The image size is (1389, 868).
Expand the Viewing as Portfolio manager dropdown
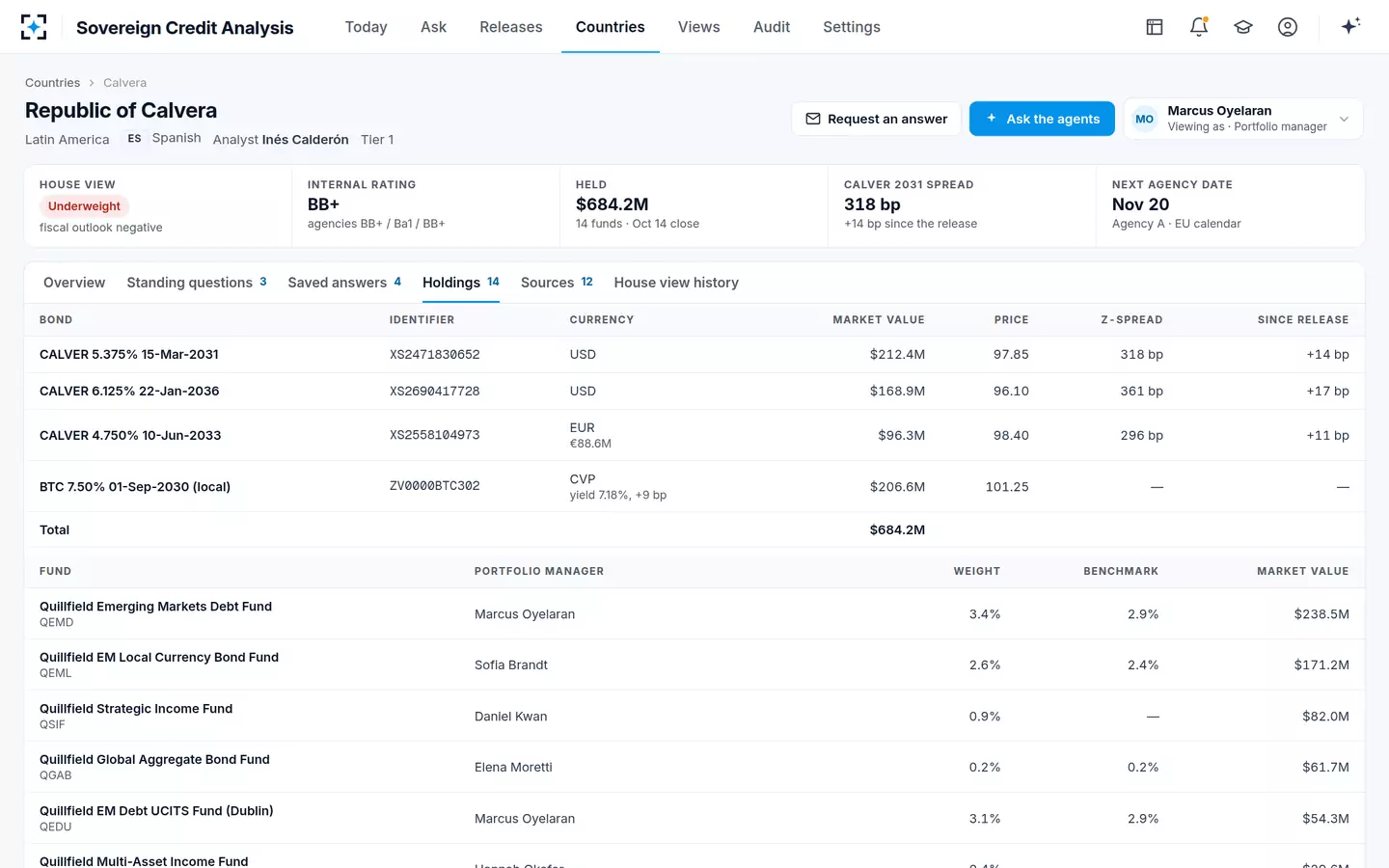(x=1243, y=119)
